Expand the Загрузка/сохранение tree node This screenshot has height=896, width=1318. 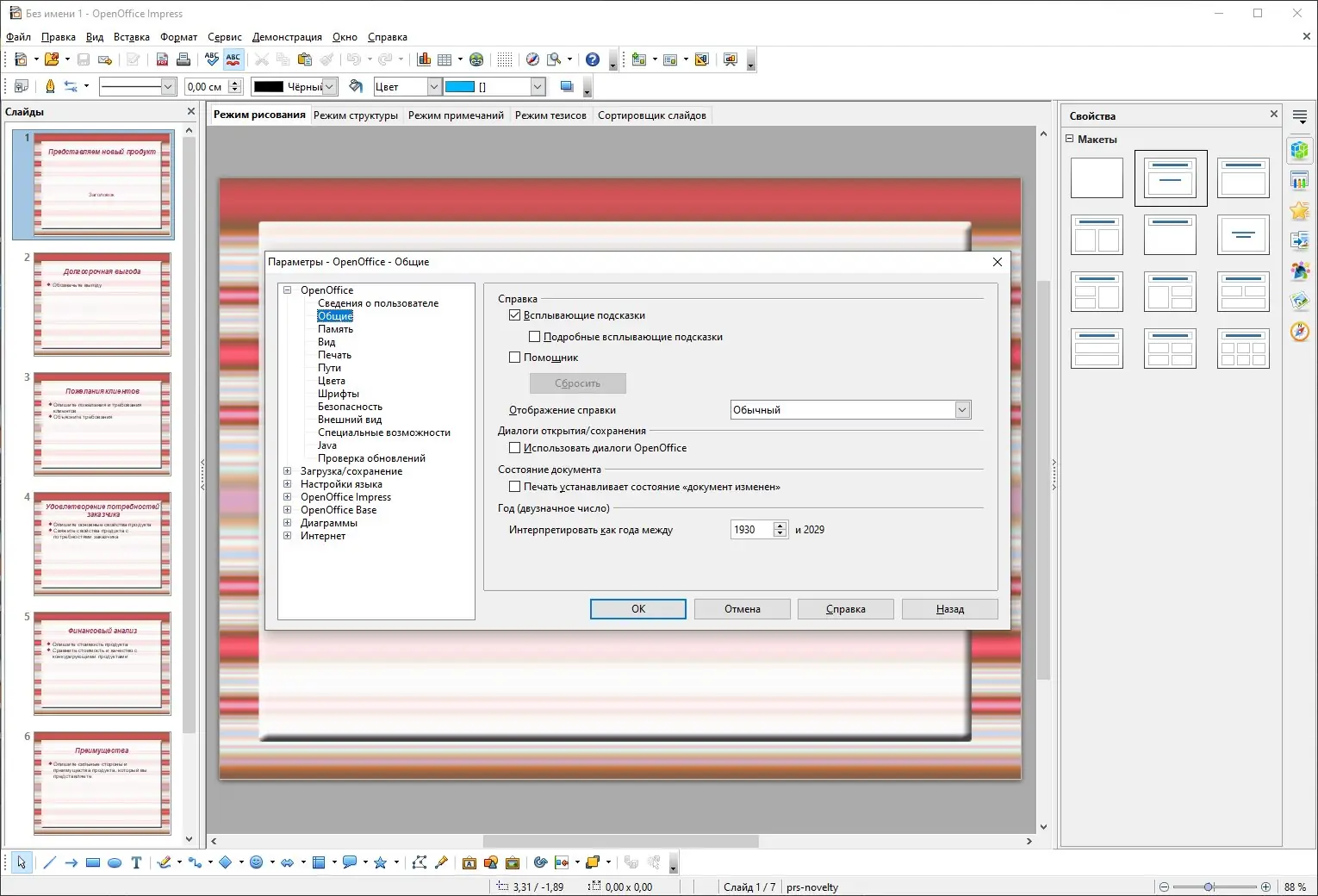coord(288,471)
